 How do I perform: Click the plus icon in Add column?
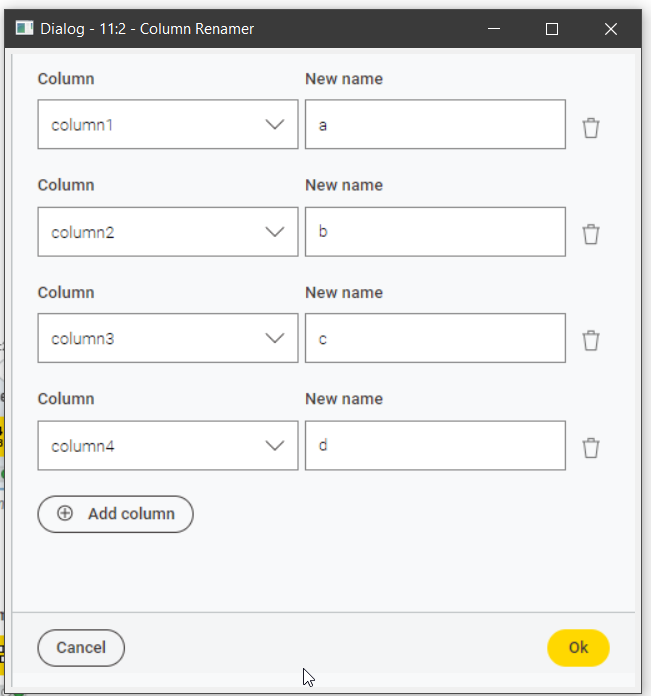pos(65,513)
